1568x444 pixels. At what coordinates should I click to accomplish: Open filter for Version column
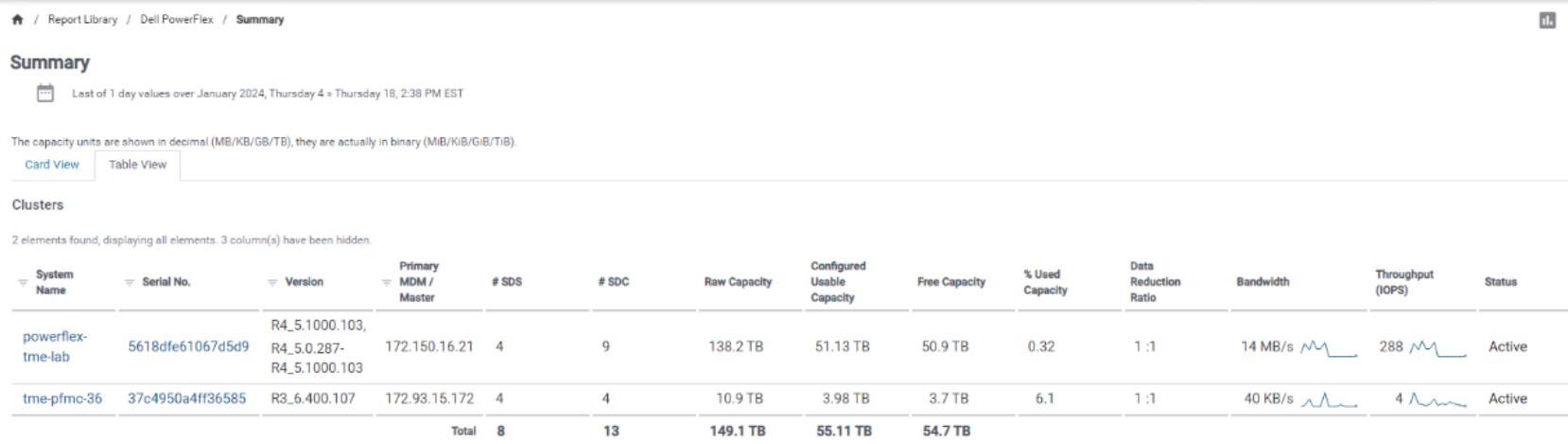click(x=272, y=282)
